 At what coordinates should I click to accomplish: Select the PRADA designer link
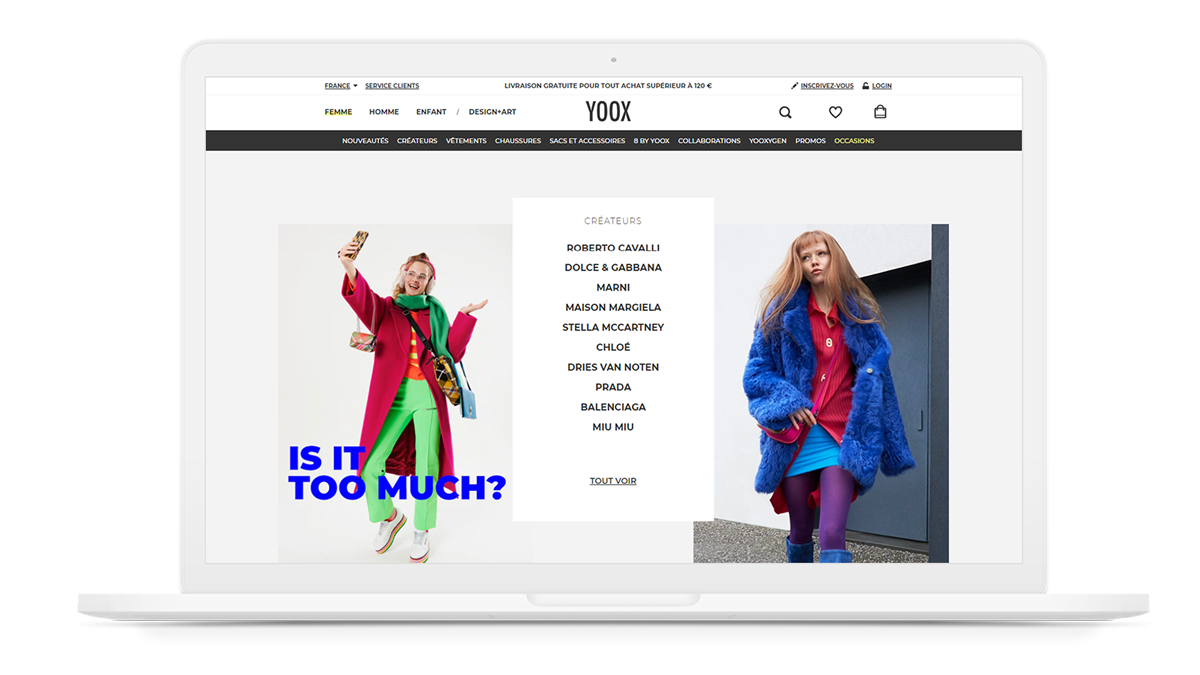click(x=612, y=387)
